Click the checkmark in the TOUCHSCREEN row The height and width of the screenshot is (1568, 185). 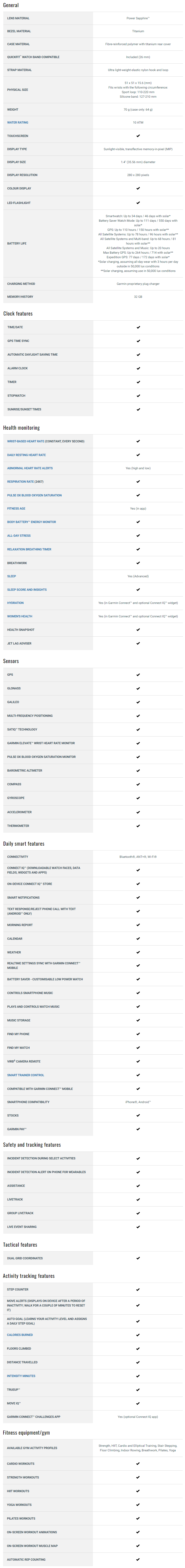click(x=138, y=136)
